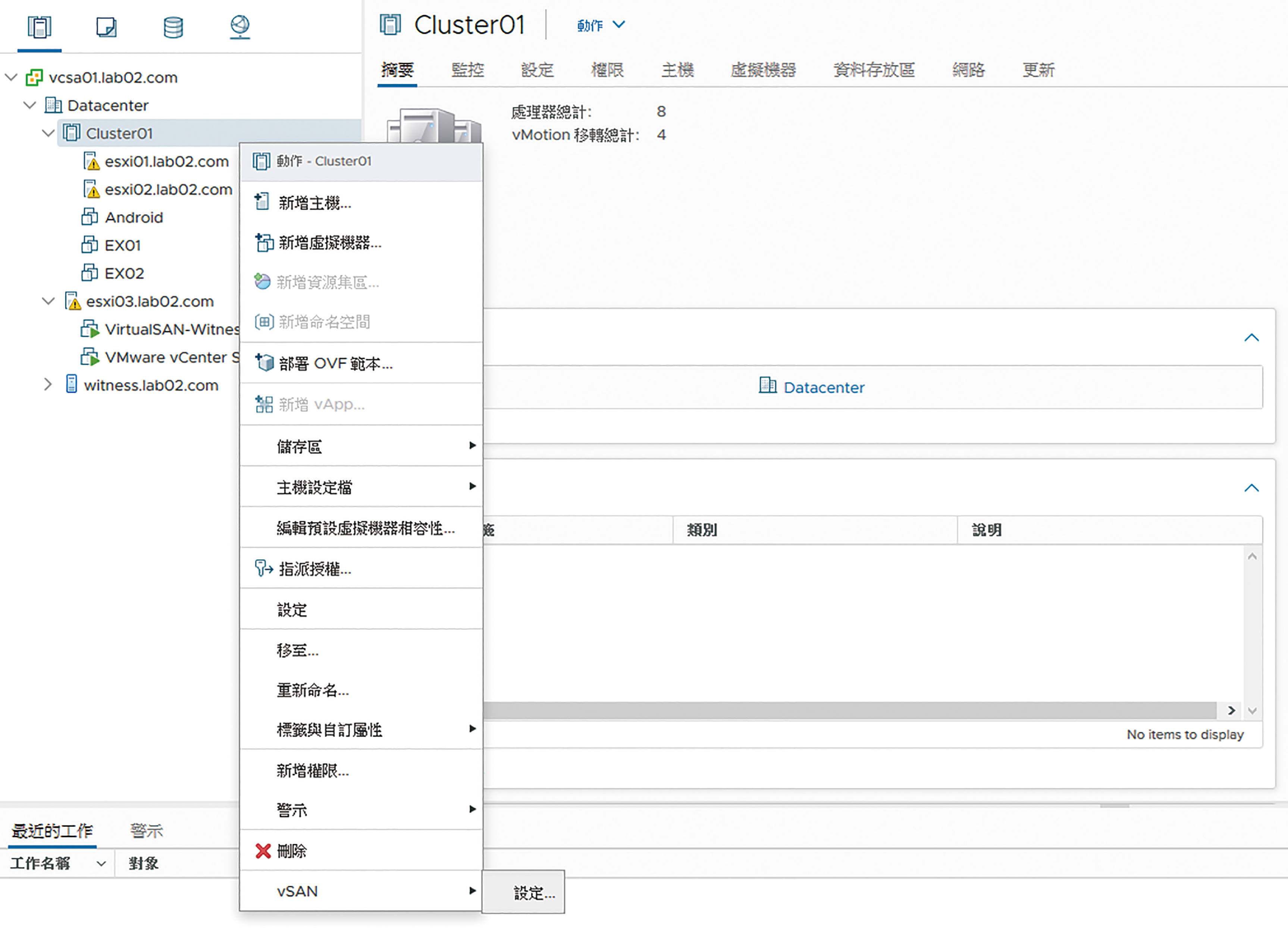Switch to the 虛擬機器 tab

point(763,70)
